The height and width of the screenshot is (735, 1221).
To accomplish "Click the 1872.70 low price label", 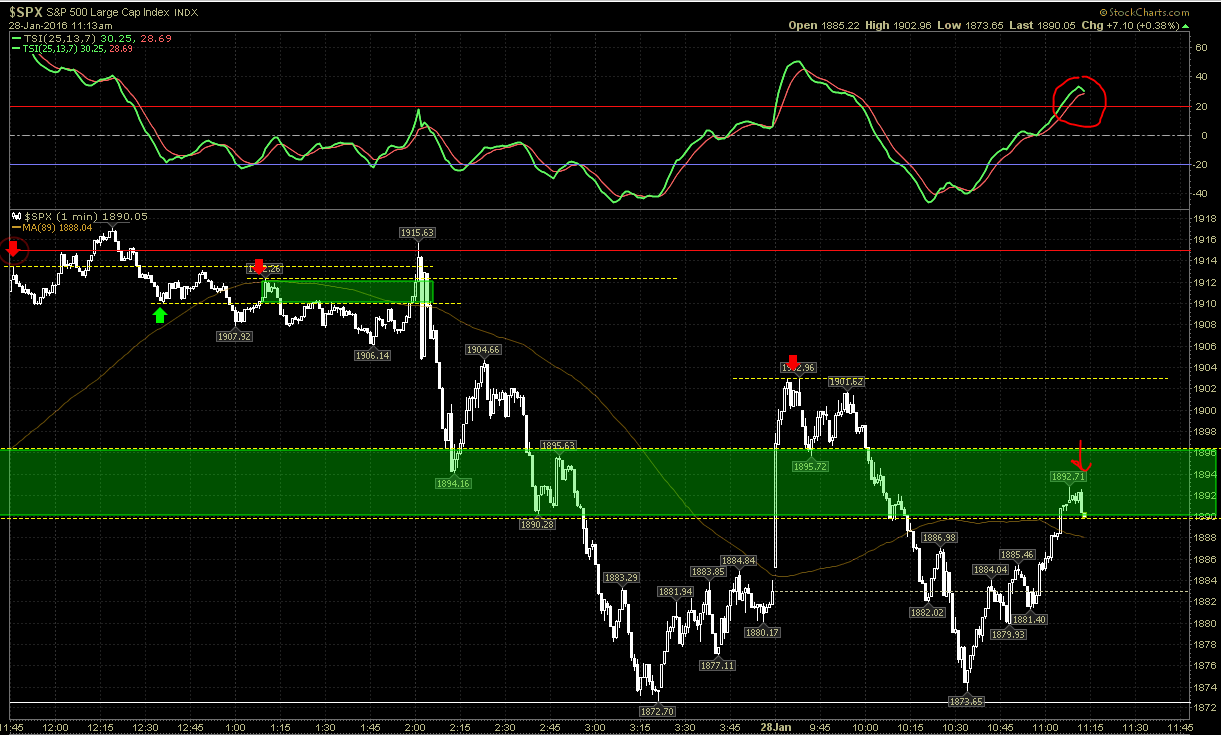I will click(657, 711).
